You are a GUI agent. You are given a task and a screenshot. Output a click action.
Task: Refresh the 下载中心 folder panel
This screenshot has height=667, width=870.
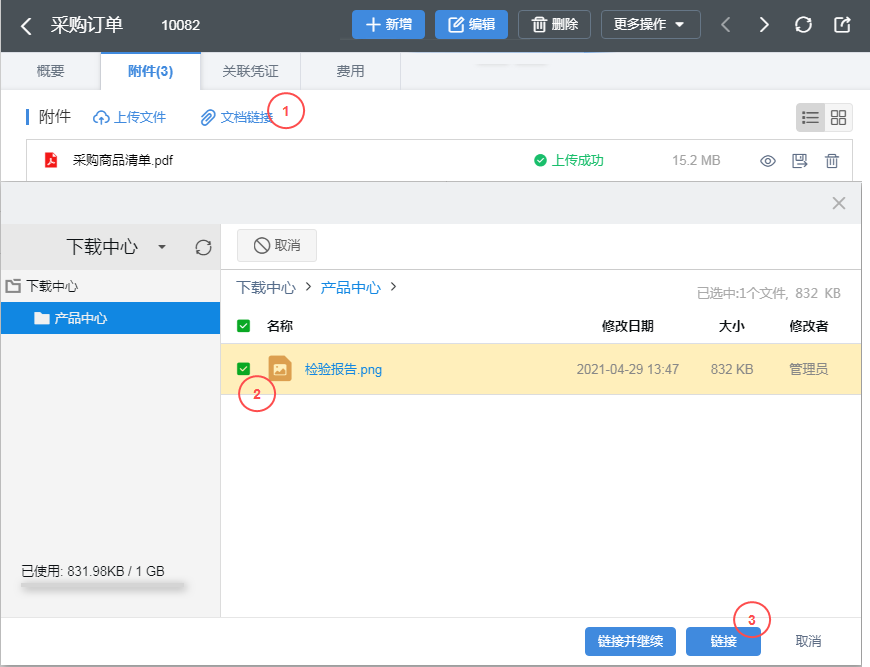[203, 247]
